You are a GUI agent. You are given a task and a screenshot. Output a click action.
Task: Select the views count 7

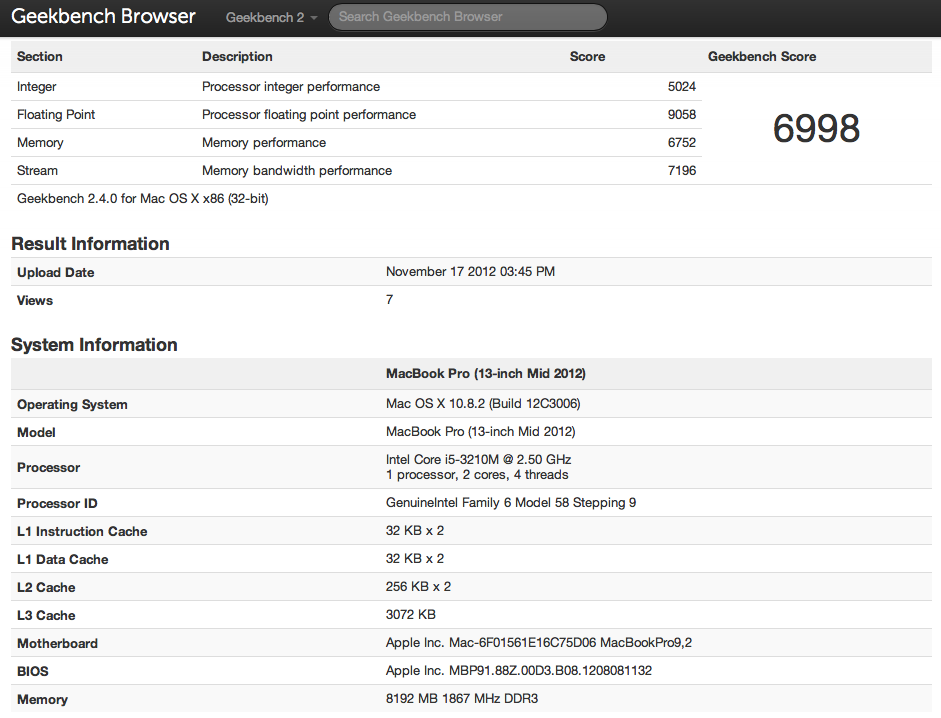pos(389,300)
